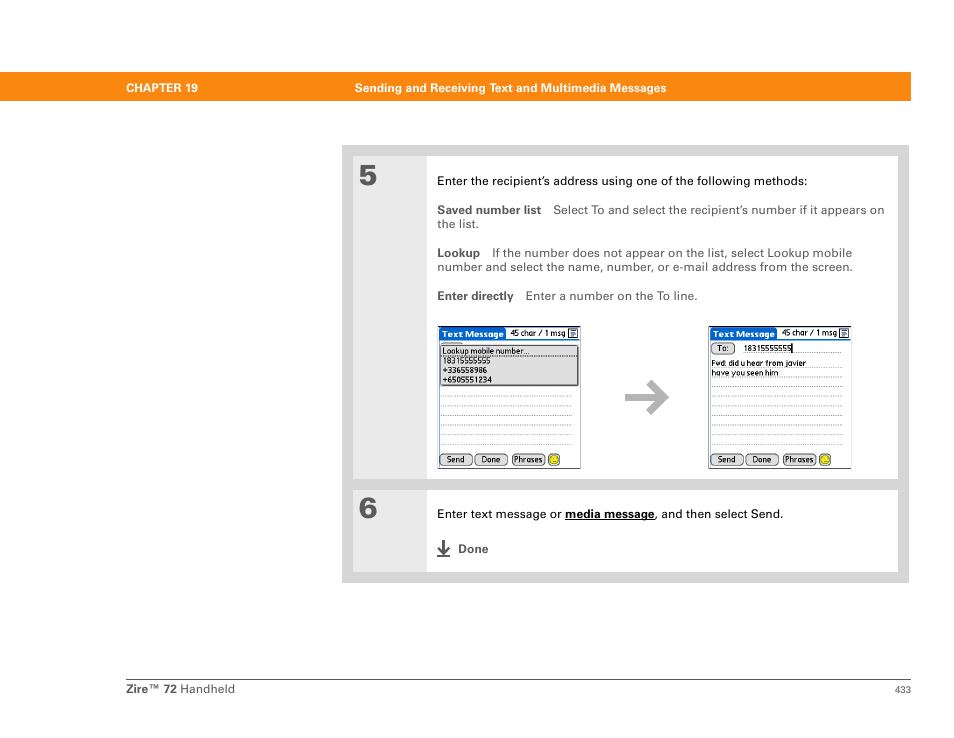Click Send in the left Text Message screen

[x=456, y=460]
